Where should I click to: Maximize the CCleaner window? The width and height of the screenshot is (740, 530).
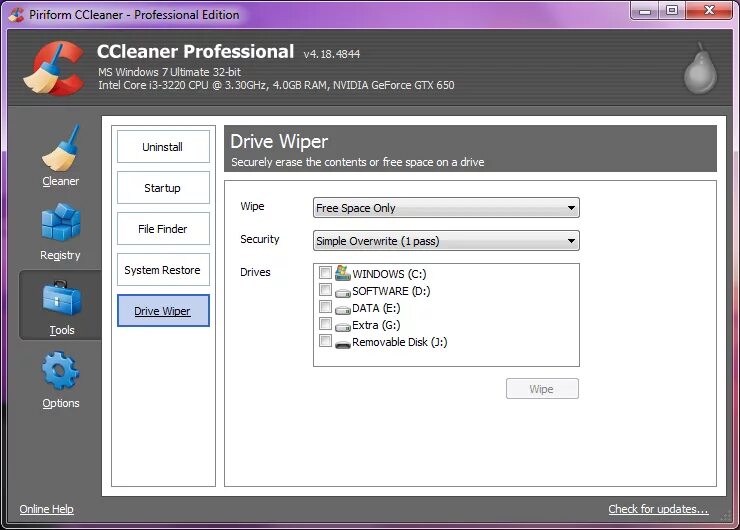click(x=672, y=10)
